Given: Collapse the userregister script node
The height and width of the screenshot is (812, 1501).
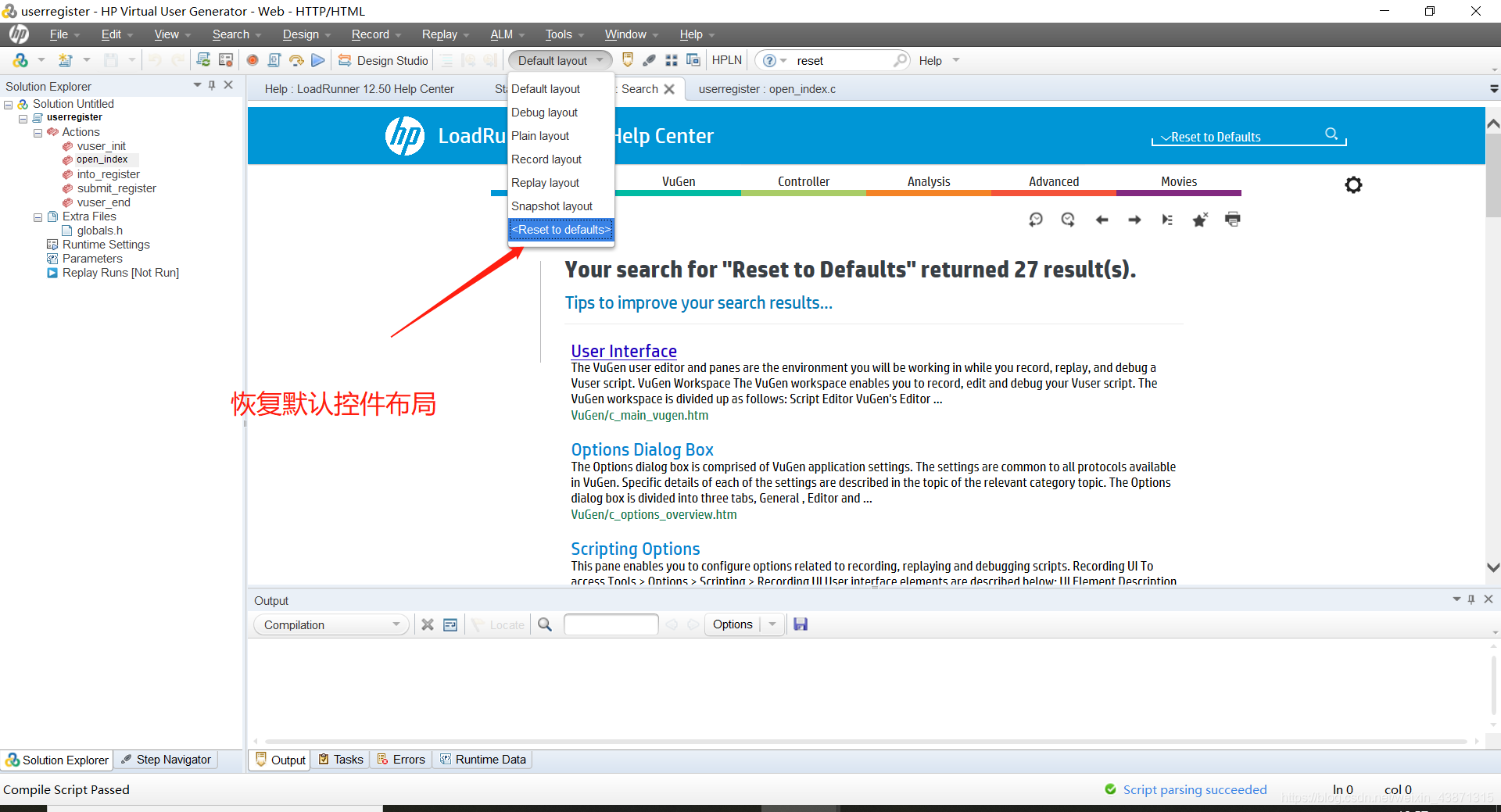Looking at the screenshot, I should 23,119.
